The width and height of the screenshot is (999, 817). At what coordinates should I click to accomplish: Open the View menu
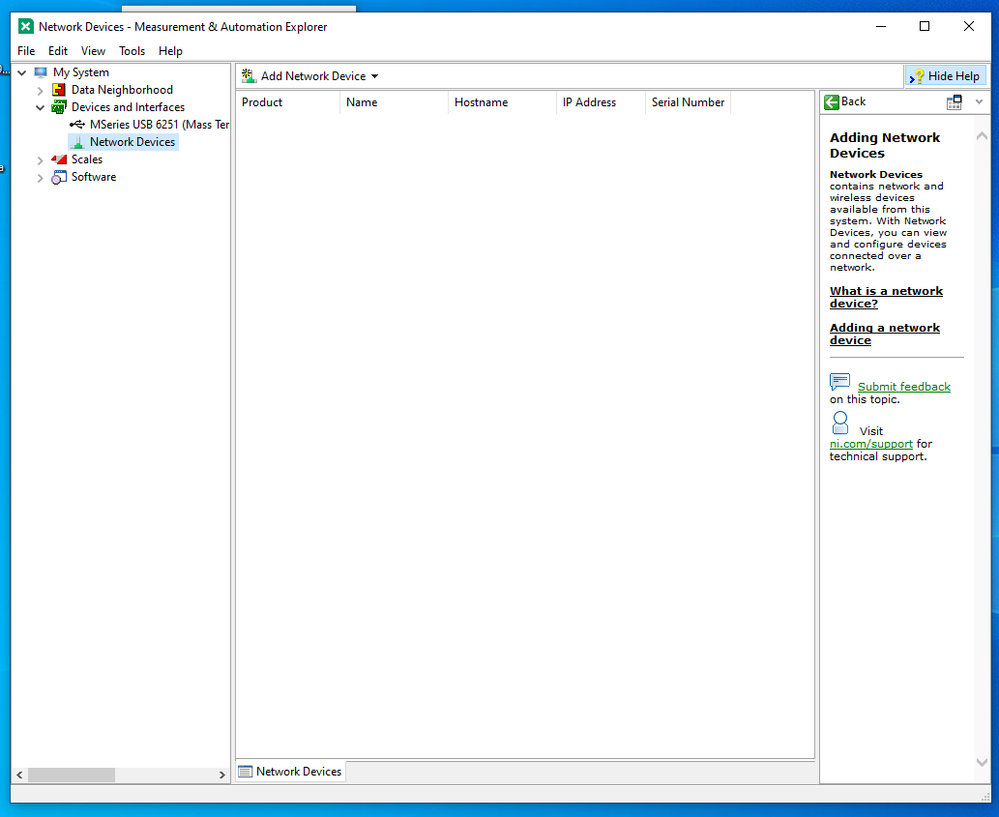point(93,51)
